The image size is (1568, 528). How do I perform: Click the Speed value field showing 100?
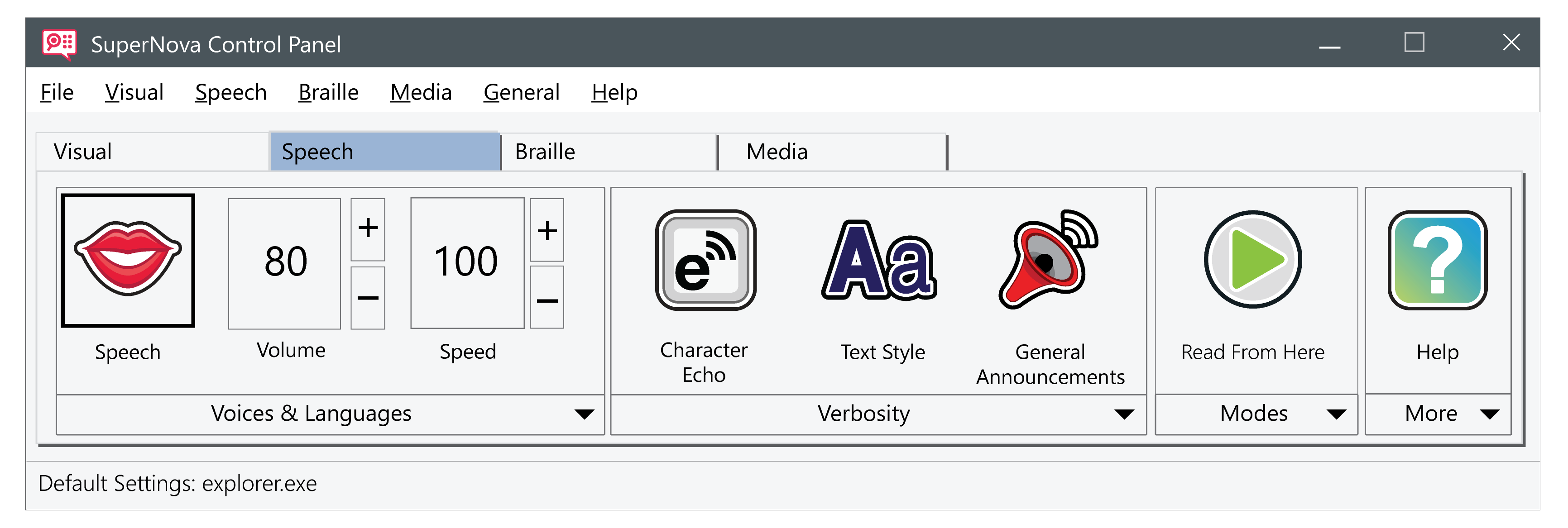coord(467,263)
